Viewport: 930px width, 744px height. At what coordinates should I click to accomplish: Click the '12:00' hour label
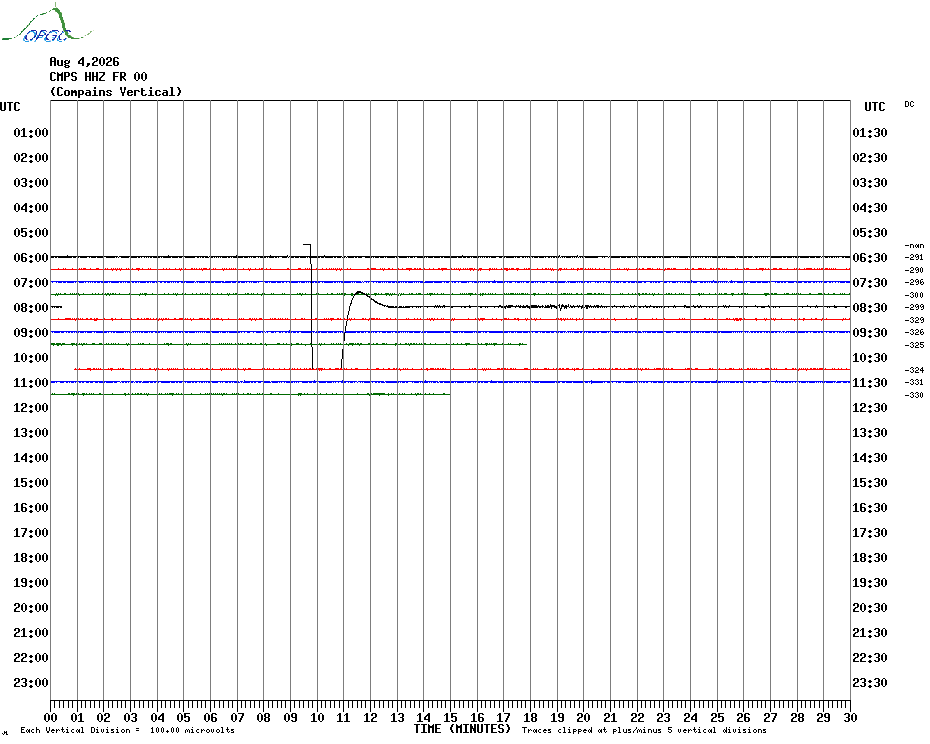(x=31, y=408)
